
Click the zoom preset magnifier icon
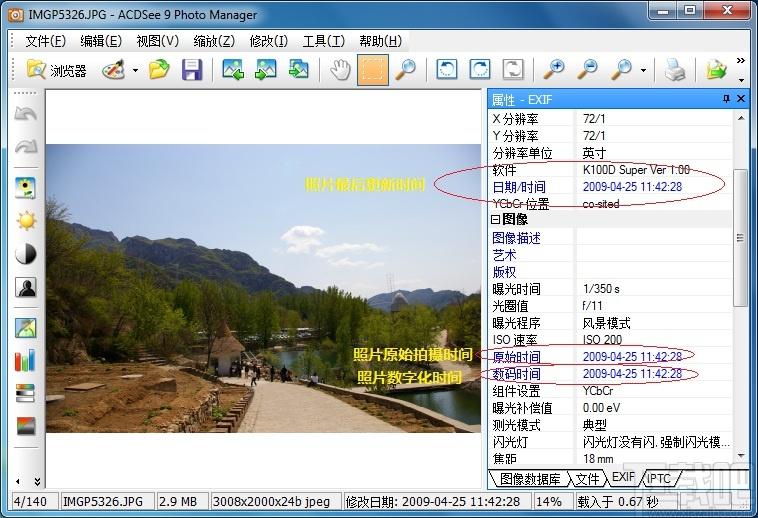point(621,71)
